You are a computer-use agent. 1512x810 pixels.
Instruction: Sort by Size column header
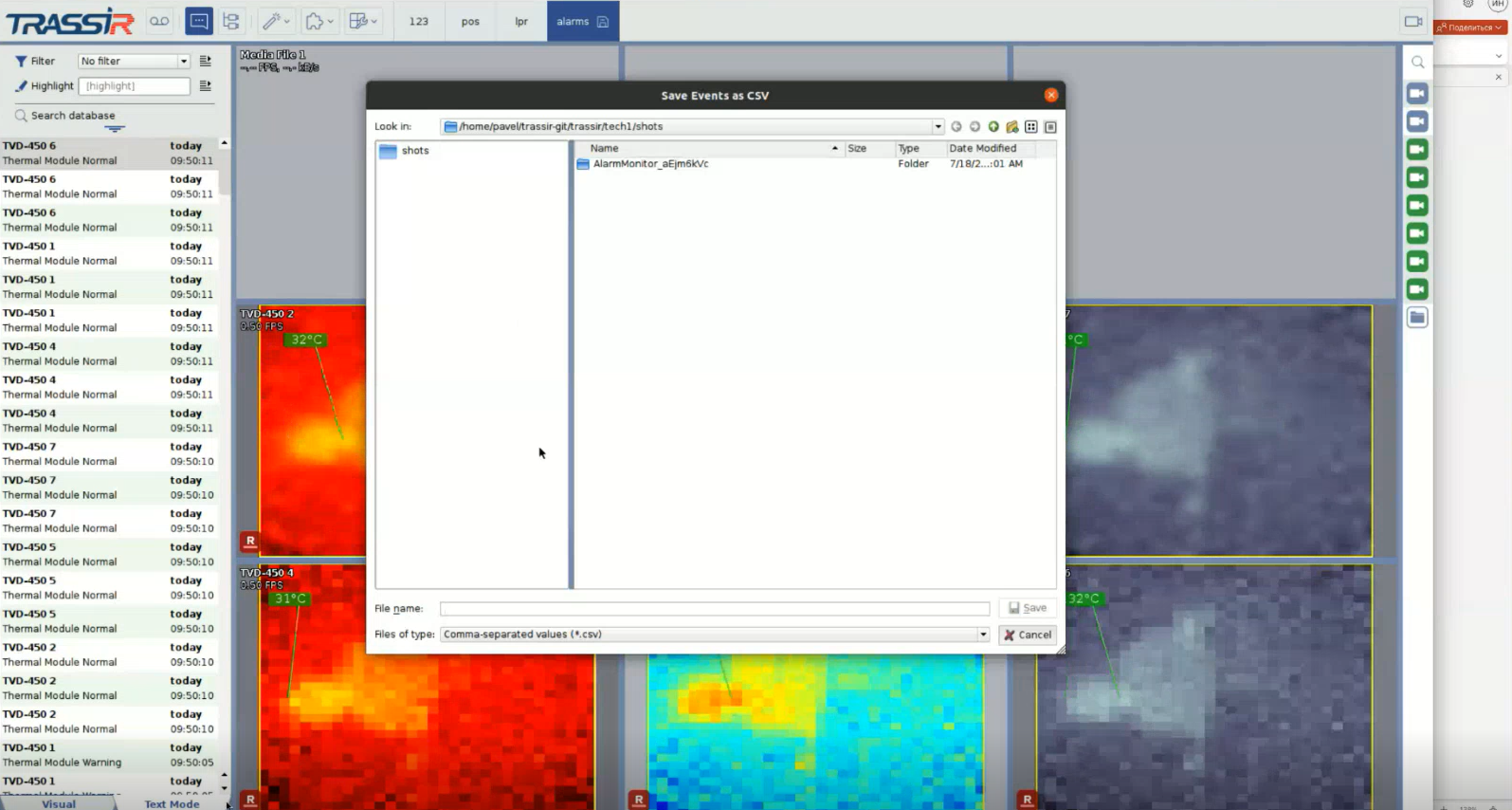(868, 148)
